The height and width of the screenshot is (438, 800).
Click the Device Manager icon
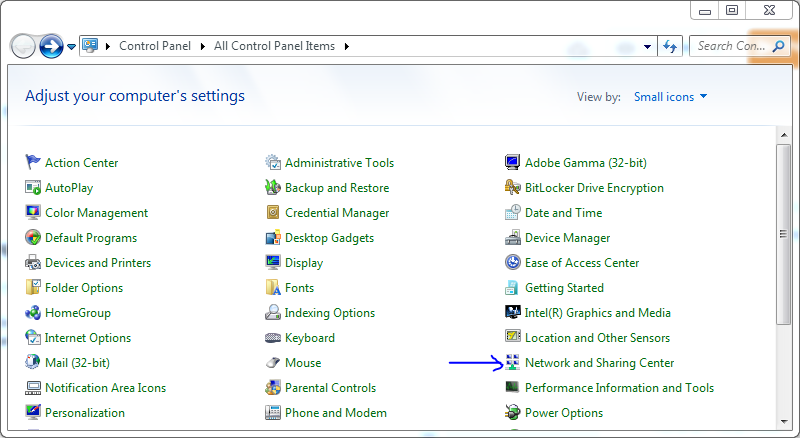(512, 237)
